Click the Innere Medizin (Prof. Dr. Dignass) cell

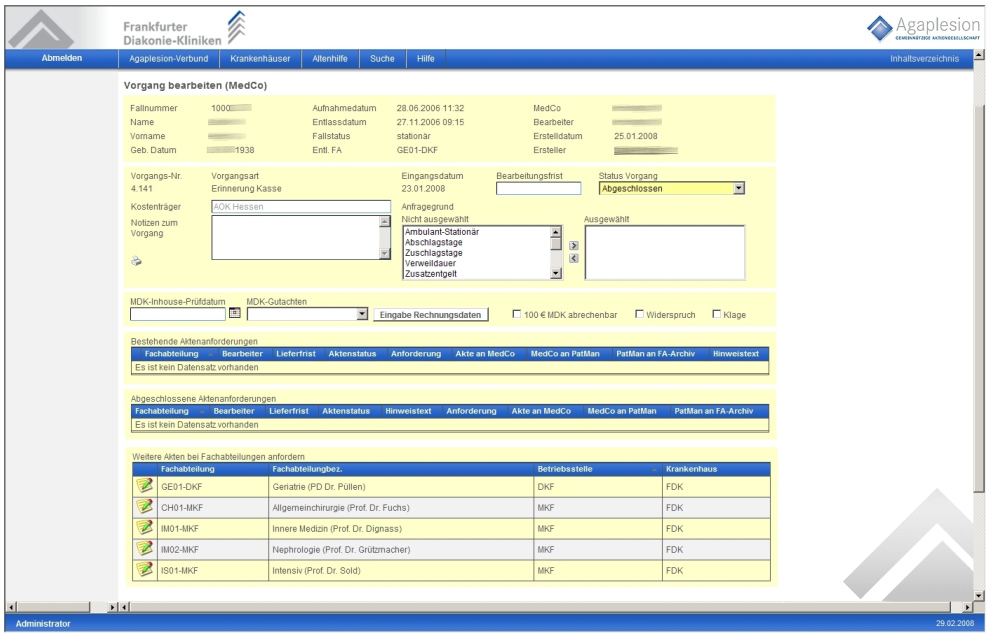click(x=401, y=528)
